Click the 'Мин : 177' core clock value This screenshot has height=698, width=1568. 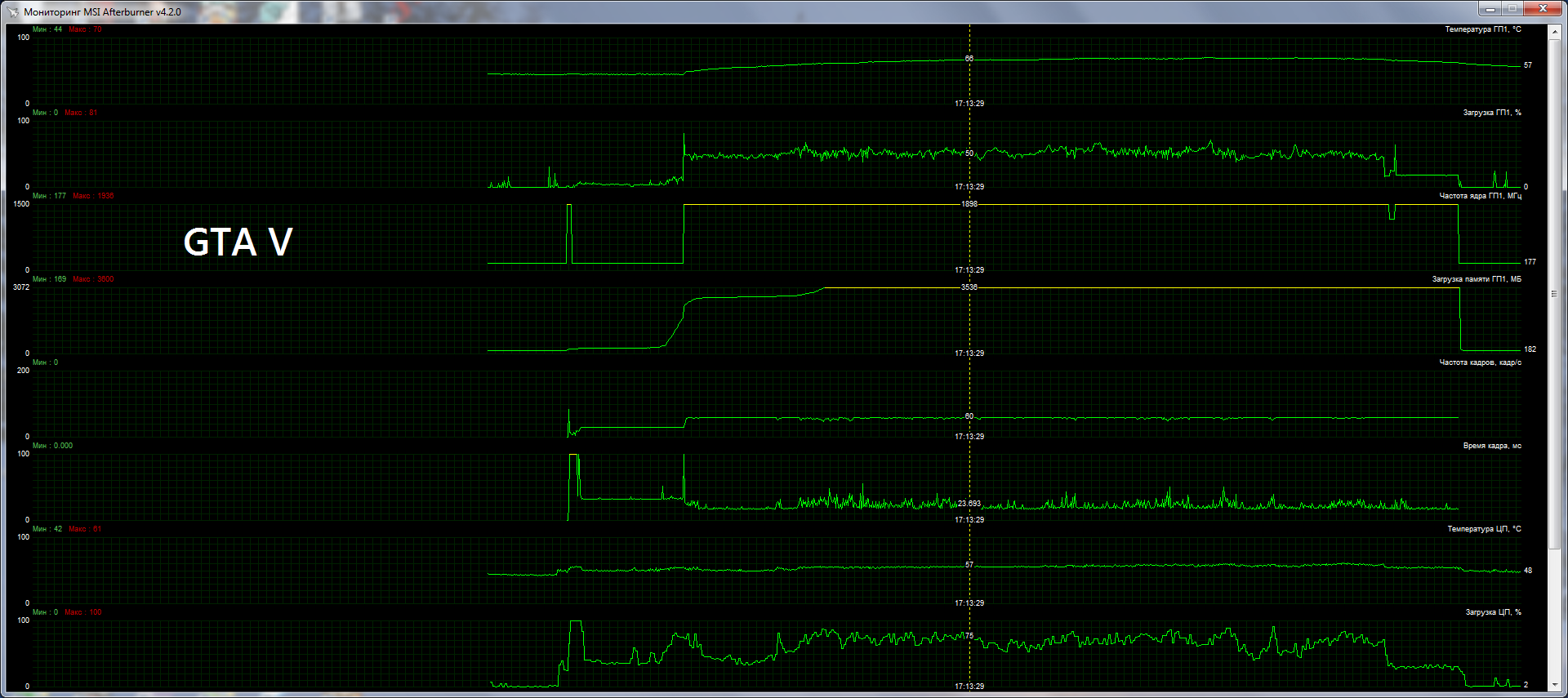(49, 196)
